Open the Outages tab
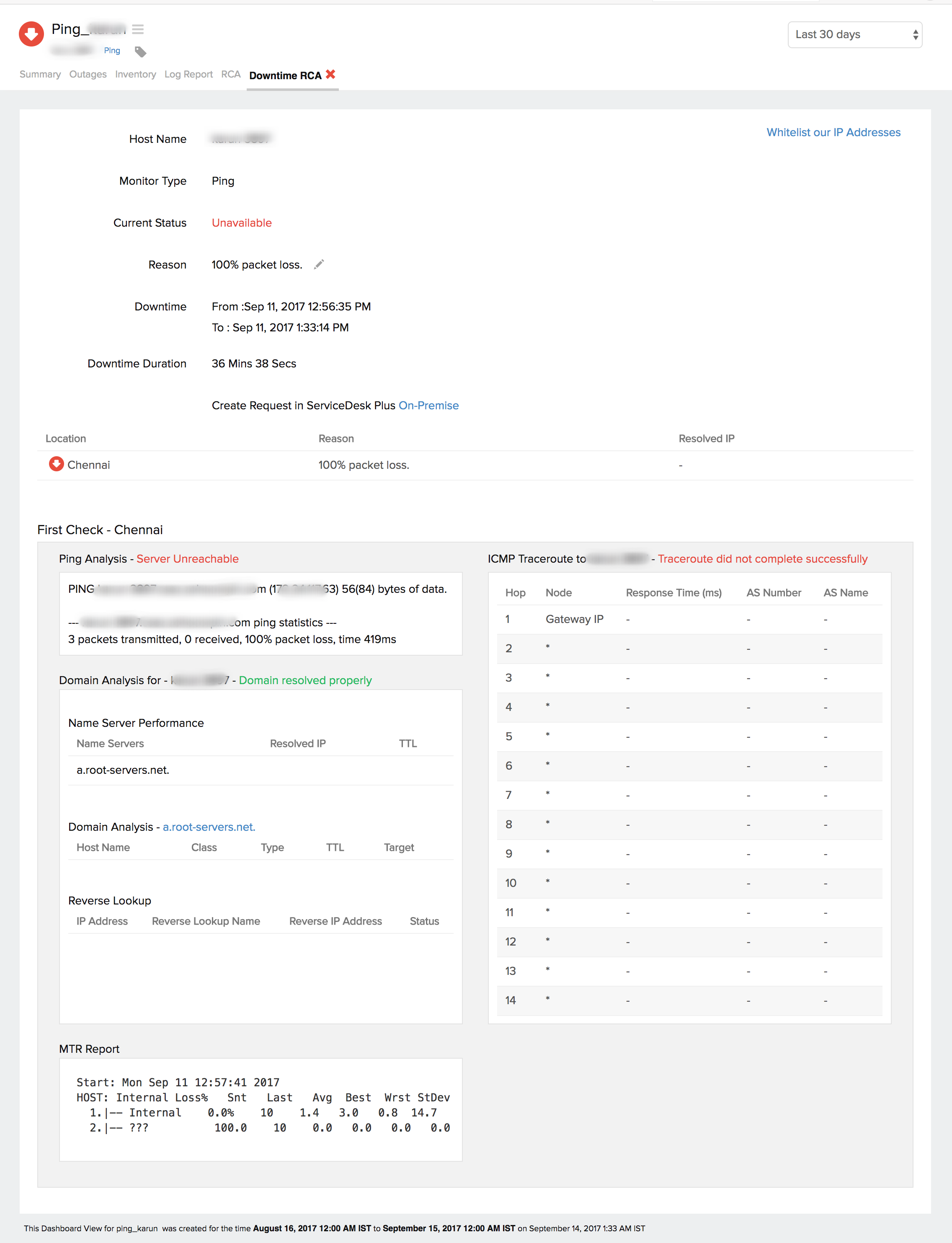952x1243 pixels. (88, 74)
